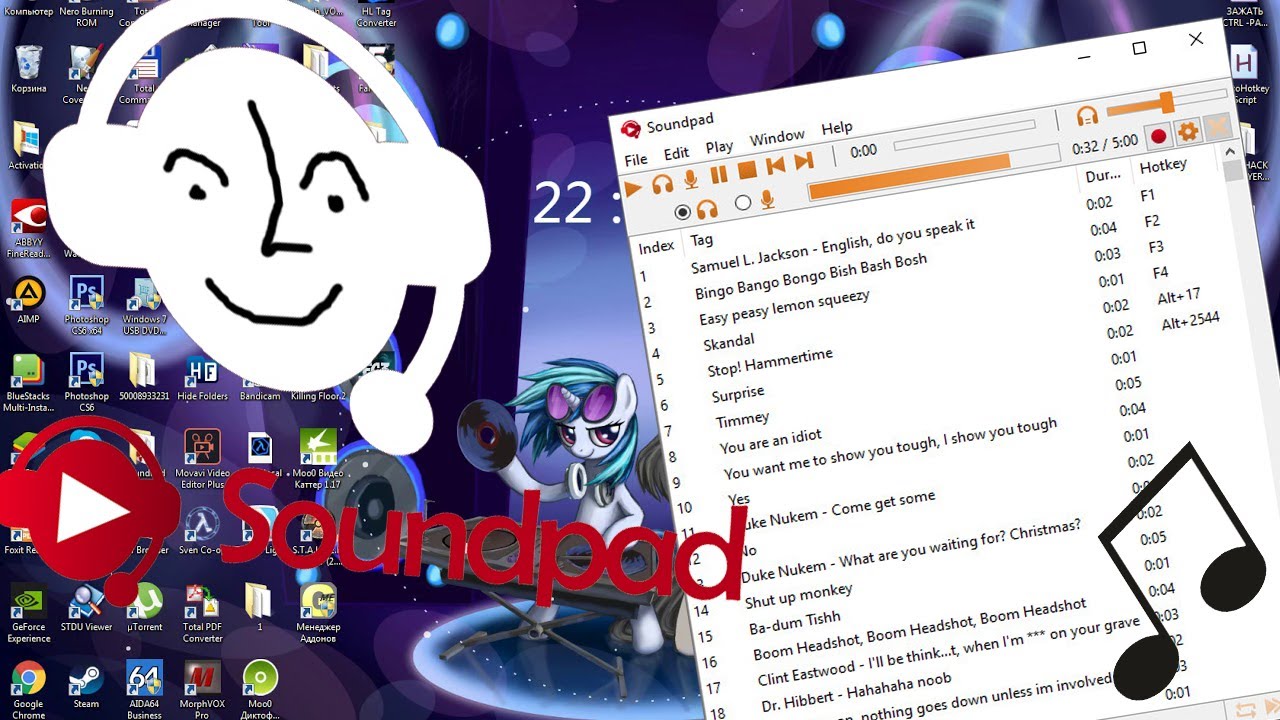The width and height of the screenshot is (1280, 720).
Task: Open Sven Co-op shortcut
Action: coord(202,531)
